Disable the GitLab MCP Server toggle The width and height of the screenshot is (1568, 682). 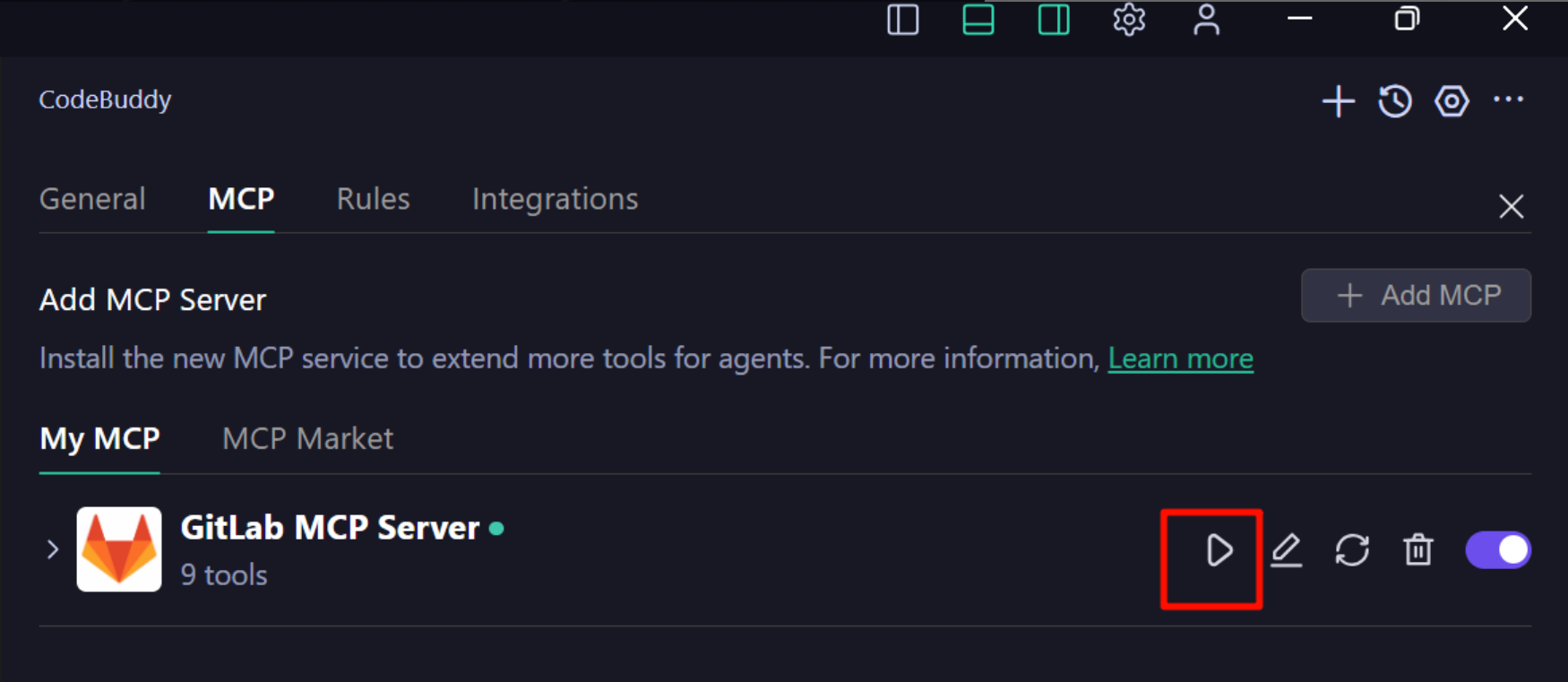[1498, 550]
